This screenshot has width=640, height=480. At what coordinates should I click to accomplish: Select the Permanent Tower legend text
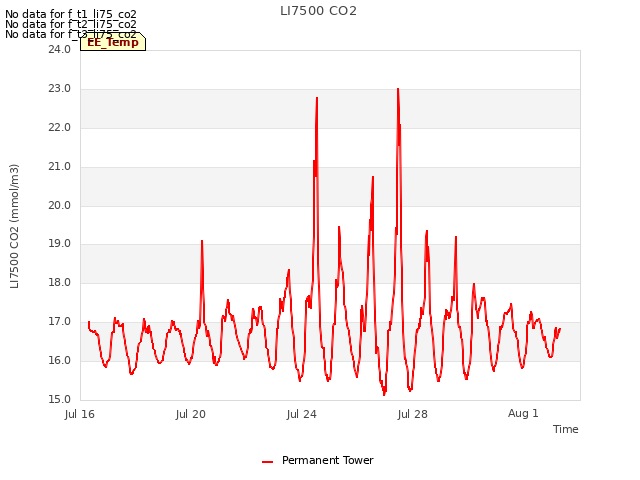coord(327,460)
